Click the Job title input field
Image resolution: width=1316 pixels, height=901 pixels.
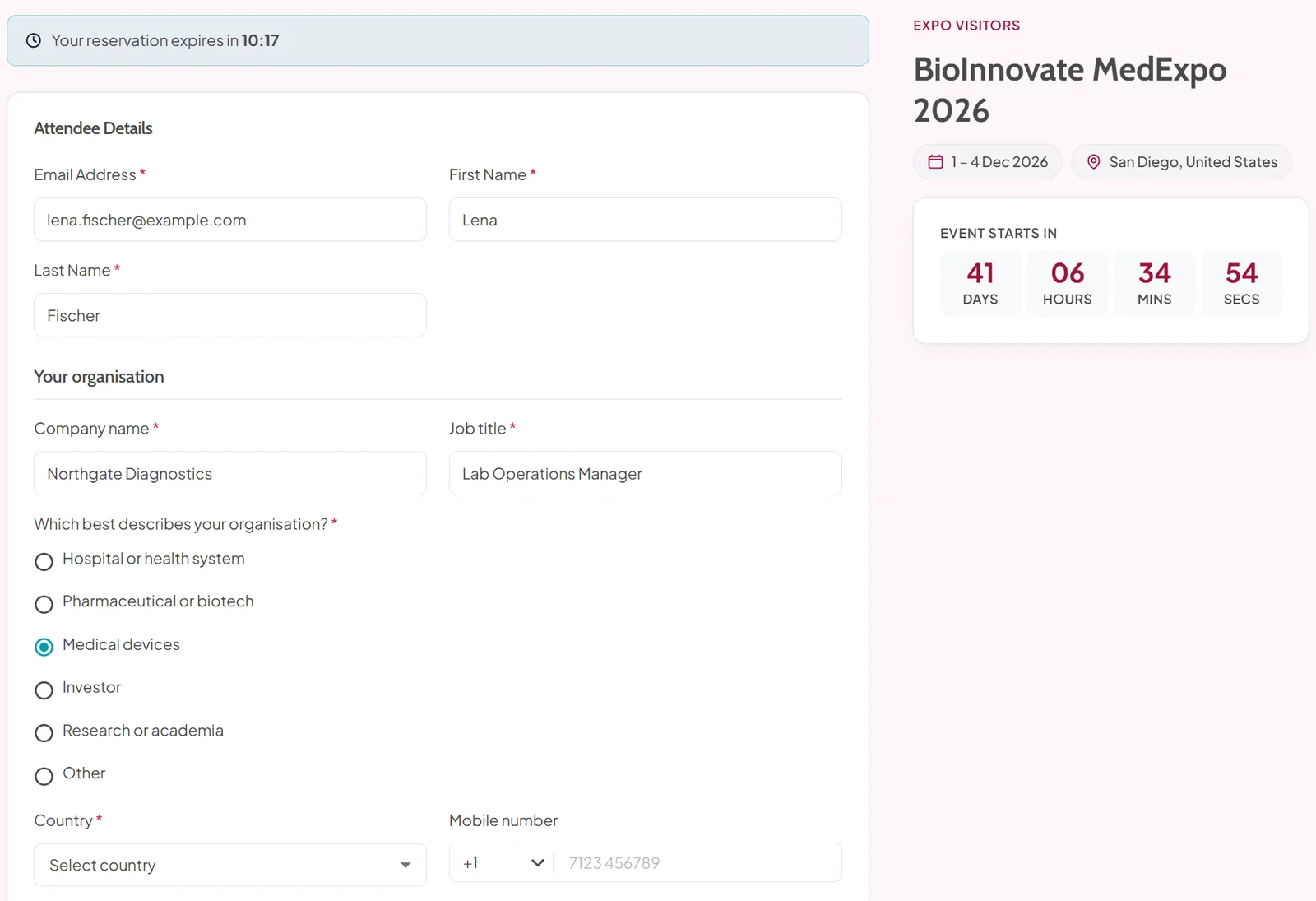coord(646,473)
